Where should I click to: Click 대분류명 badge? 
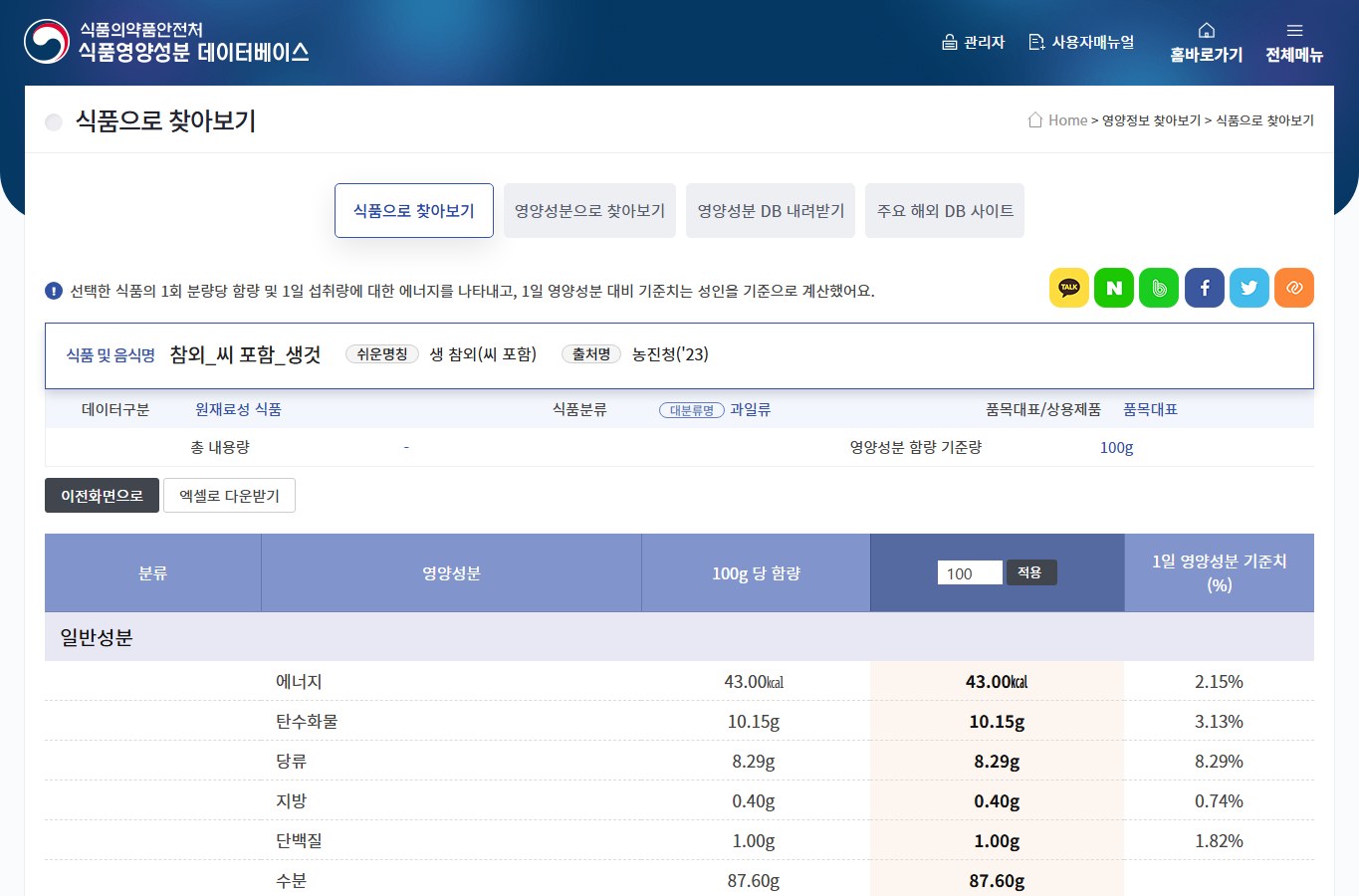pyautogui.click(x=692, y=410)
